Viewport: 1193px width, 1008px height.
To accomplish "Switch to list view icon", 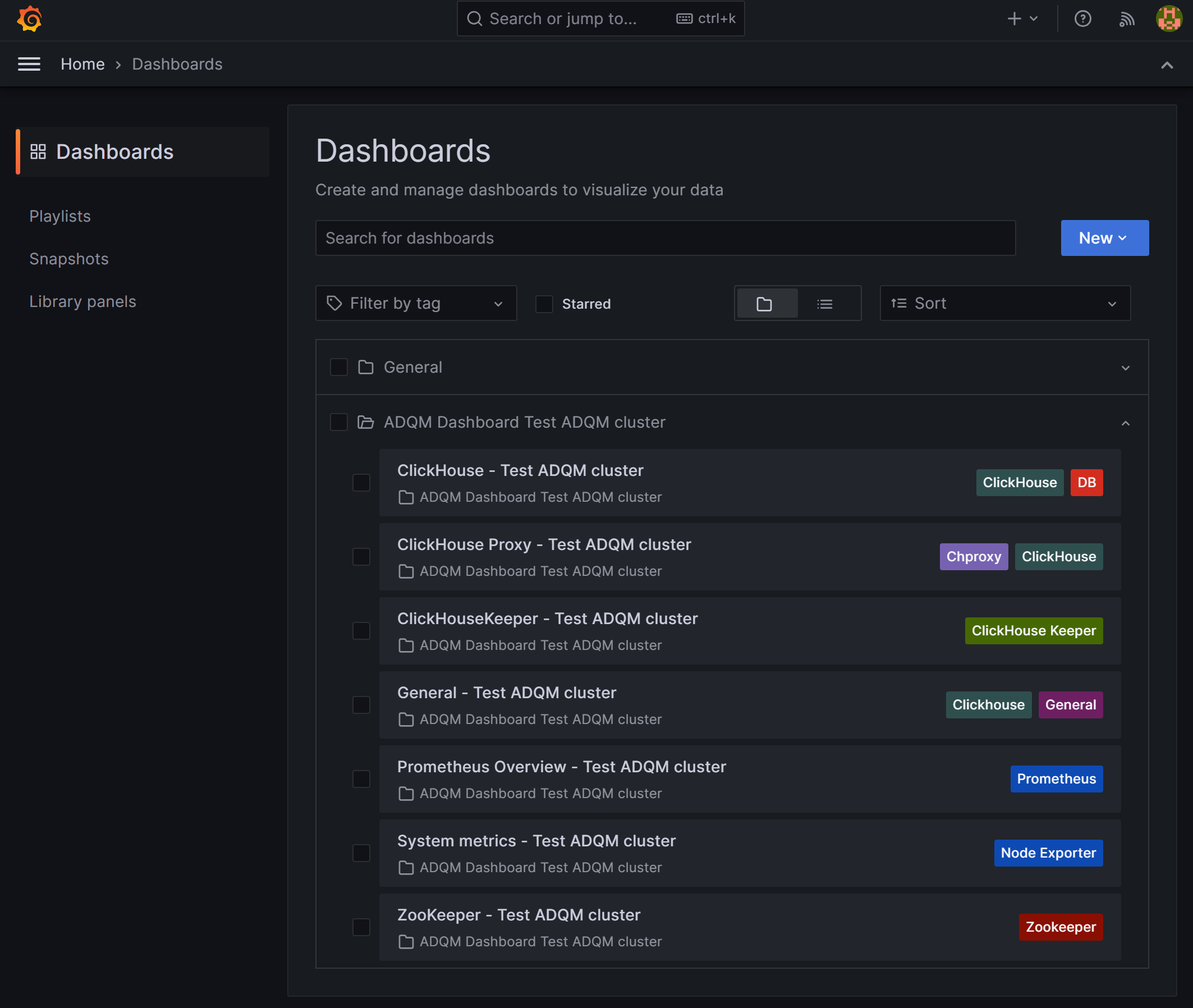I will 824,304.
